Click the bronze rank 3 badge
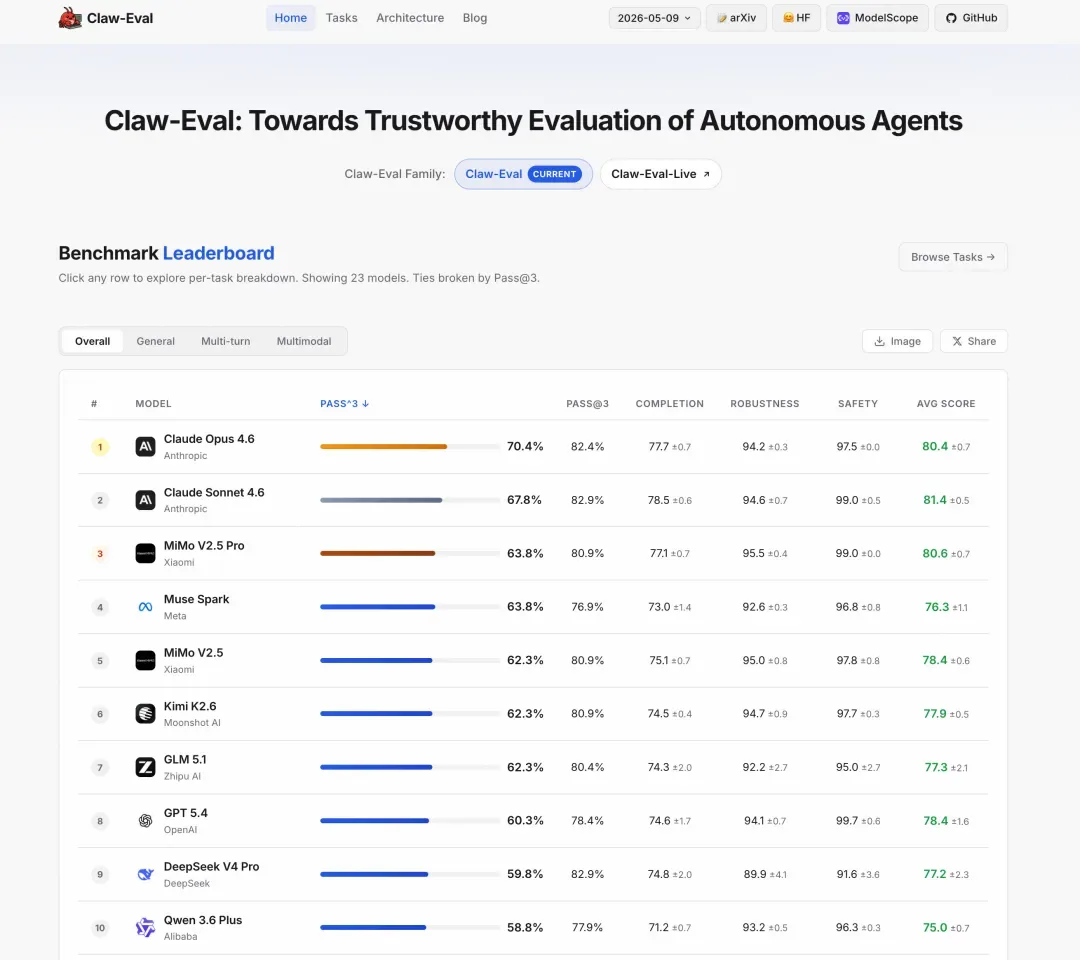 [x=100, y=554]
